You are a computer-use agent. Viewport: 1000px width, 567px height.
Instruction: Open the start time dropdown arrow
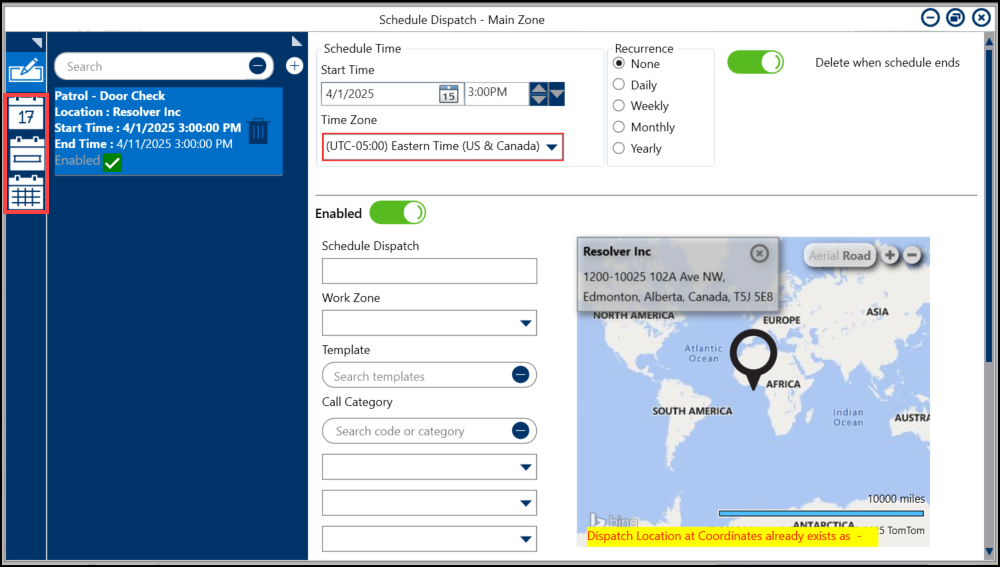[x=557, y=94]
